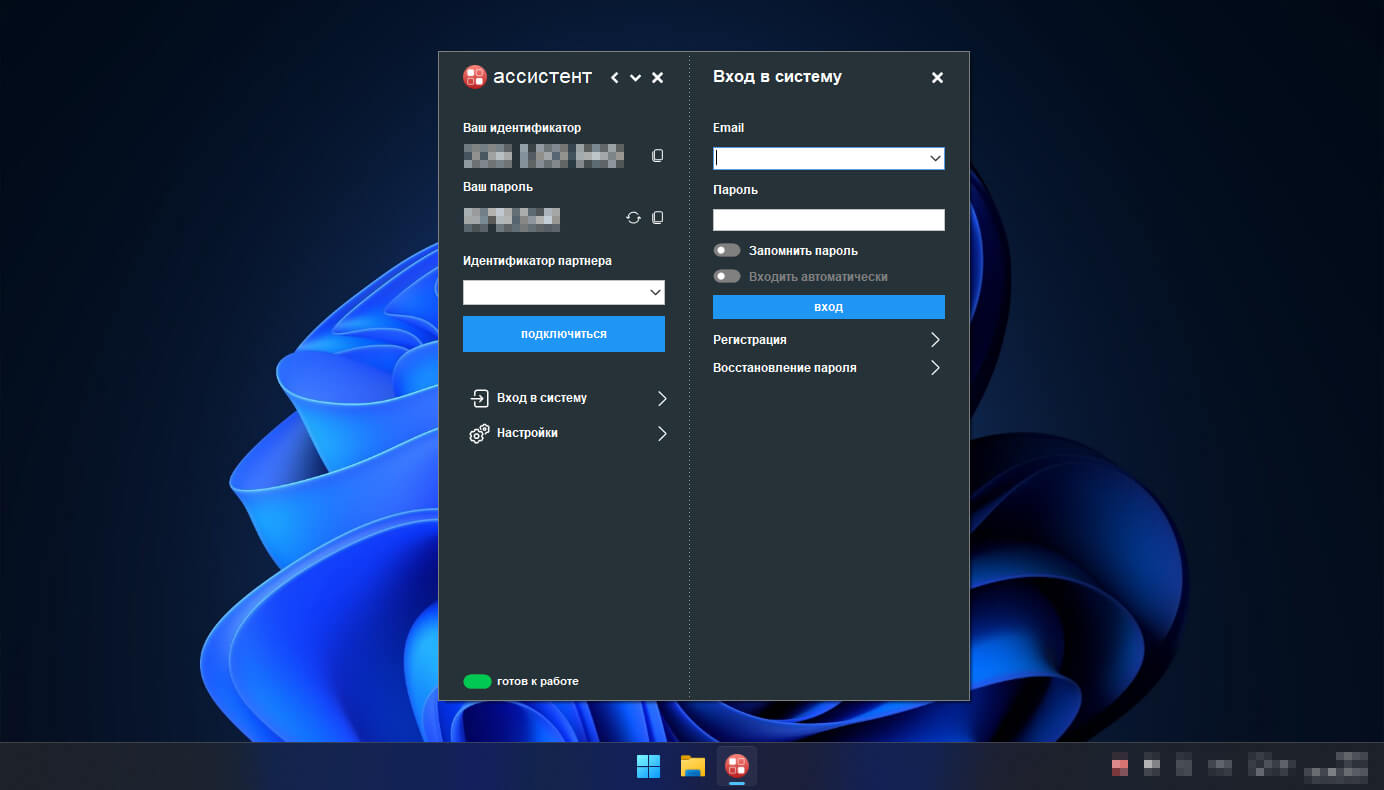This screenshot has height=790, width=1384.
Task: Open Восстановление пароля link
Action: click(x=785, y=368)
